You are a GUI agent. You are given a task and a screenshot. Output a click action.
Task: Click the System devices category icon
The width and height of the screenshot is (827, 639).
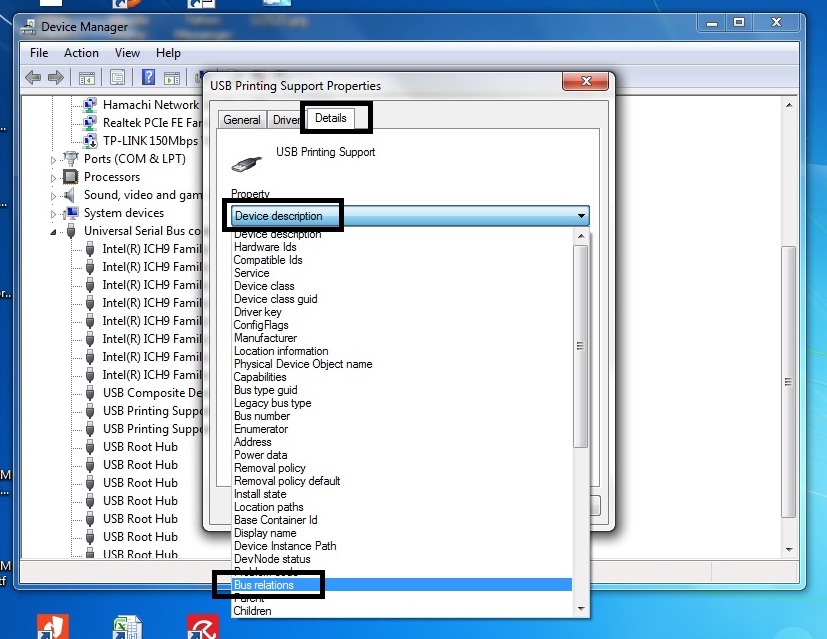click(70, 213)
